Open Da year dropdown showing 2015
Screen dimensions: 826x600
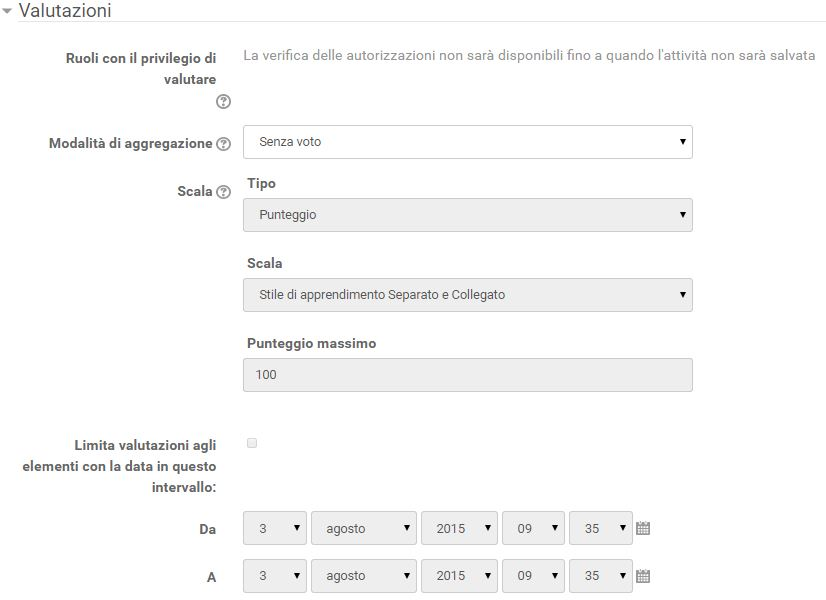(459, 528)
